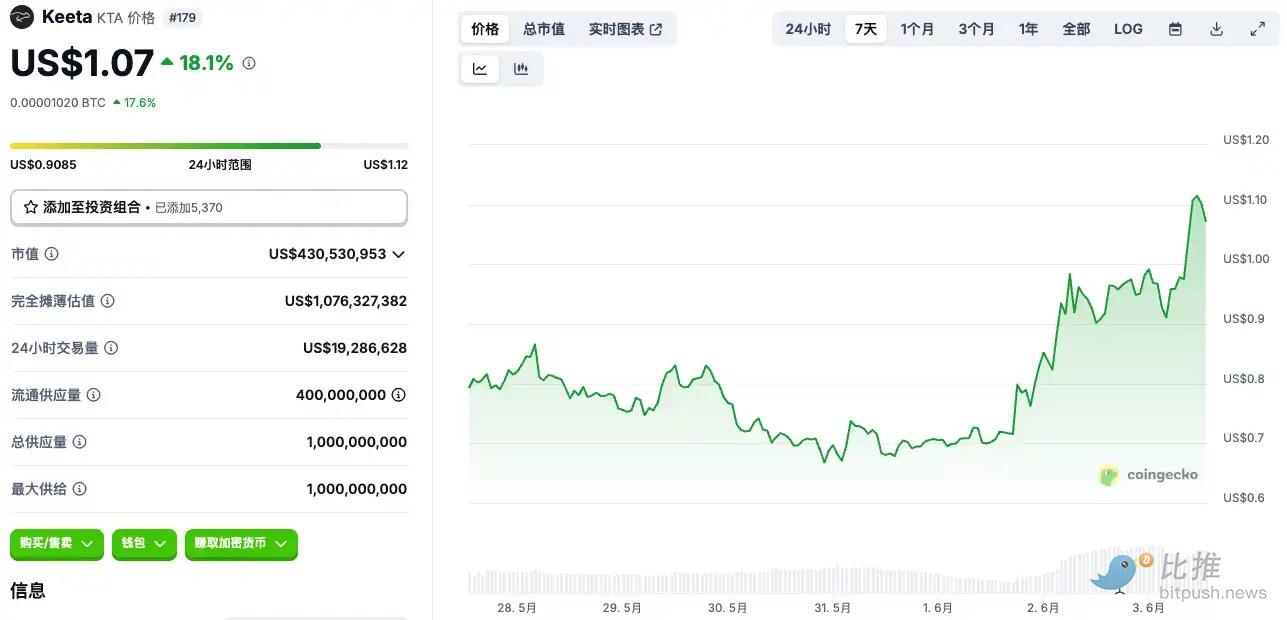Toggle LOG scale on chart
1287x620 pixels.
pyautogui.click(x=1128, y=29)
